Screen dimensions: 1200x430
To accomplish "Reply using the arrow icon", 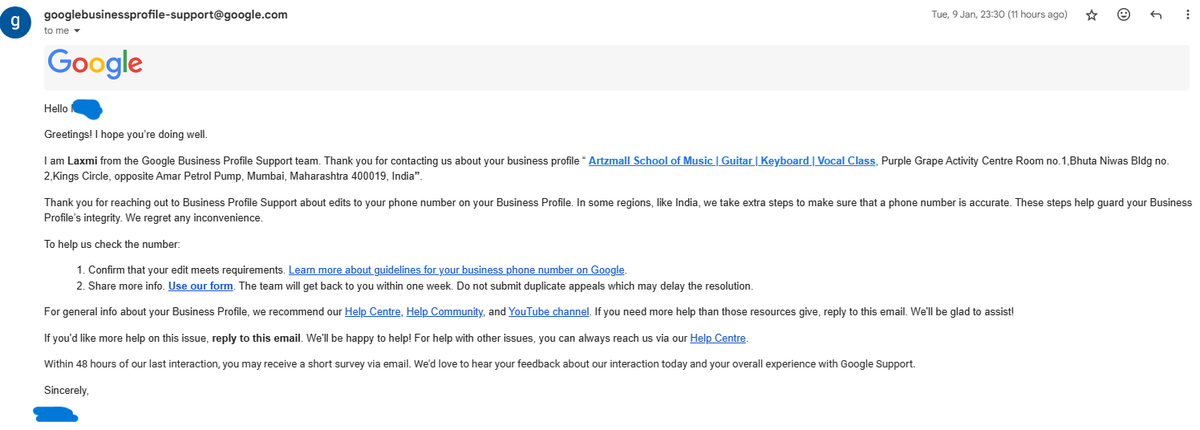I will tap(1156, 15).
